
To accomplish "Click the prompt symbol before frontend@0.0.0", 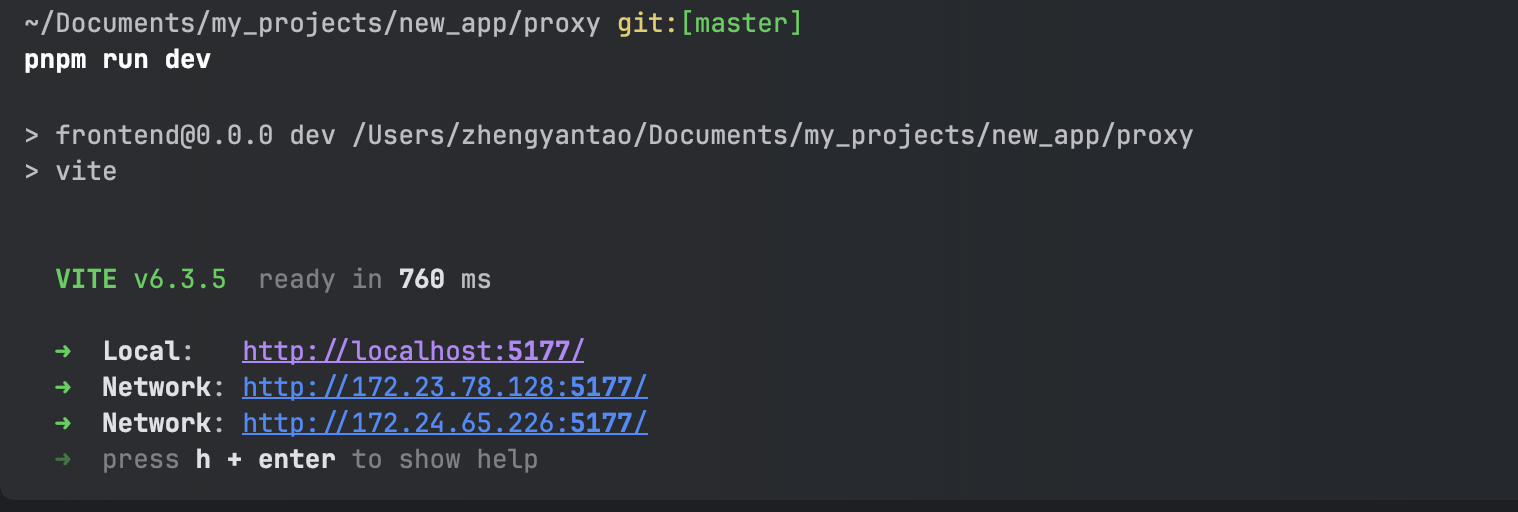I will coord(32,135).
